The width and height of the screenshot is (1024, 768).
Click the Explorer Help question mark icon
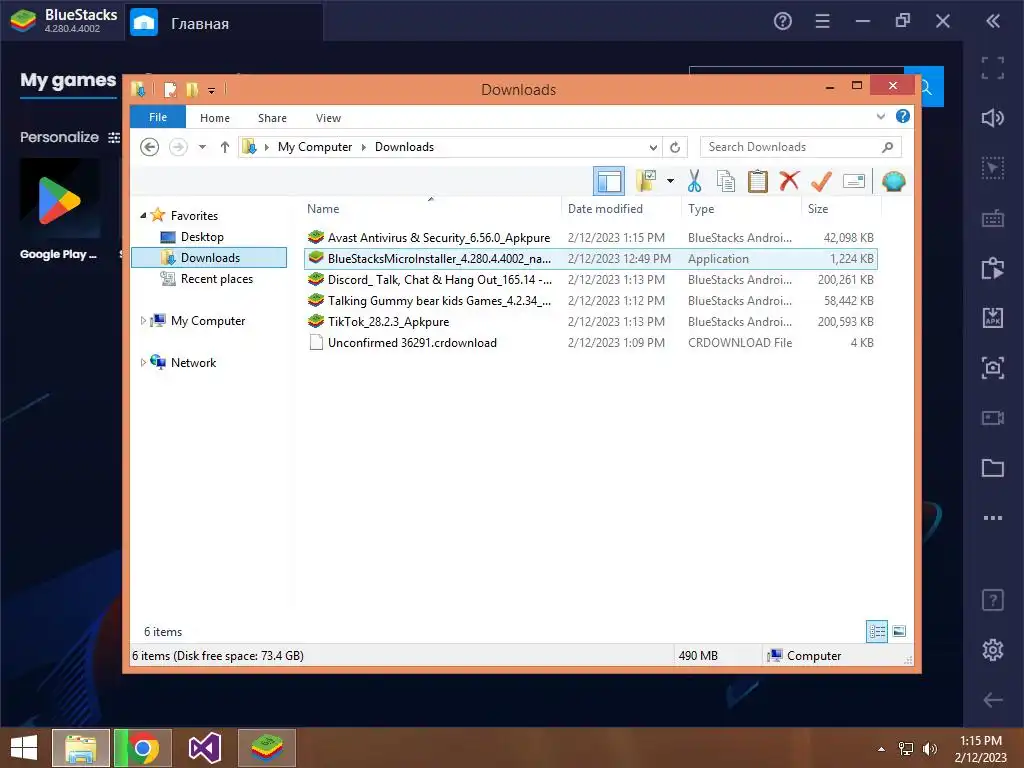903,116
